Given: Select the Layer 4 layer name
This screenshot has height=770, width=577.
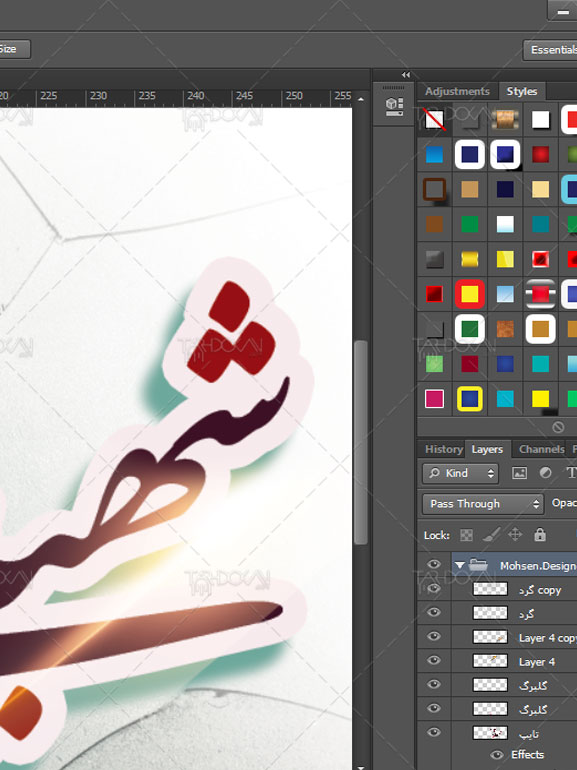Looking at the screenshot, I should 537,662.
